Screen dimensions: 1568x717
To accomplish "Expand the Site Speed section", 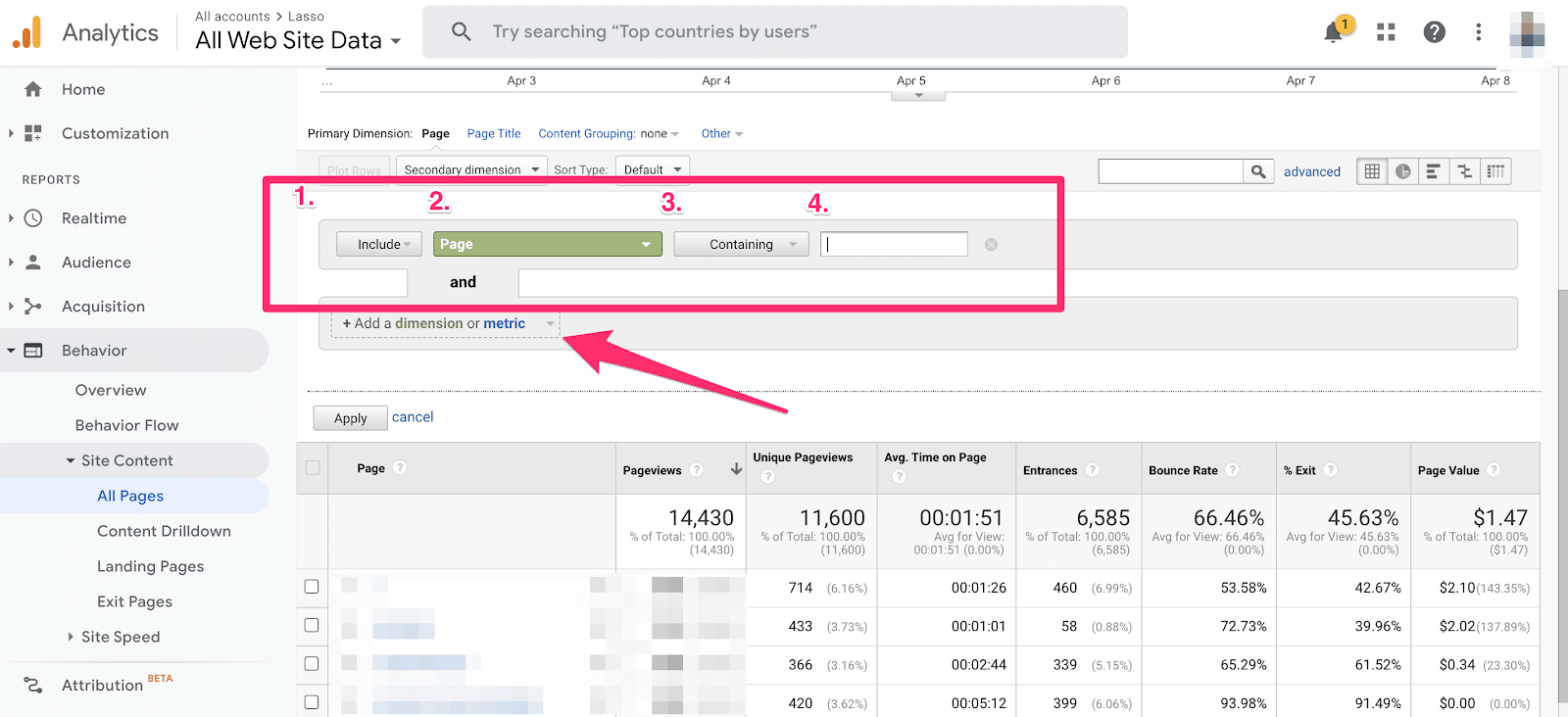I will click(x=71, y=637).
